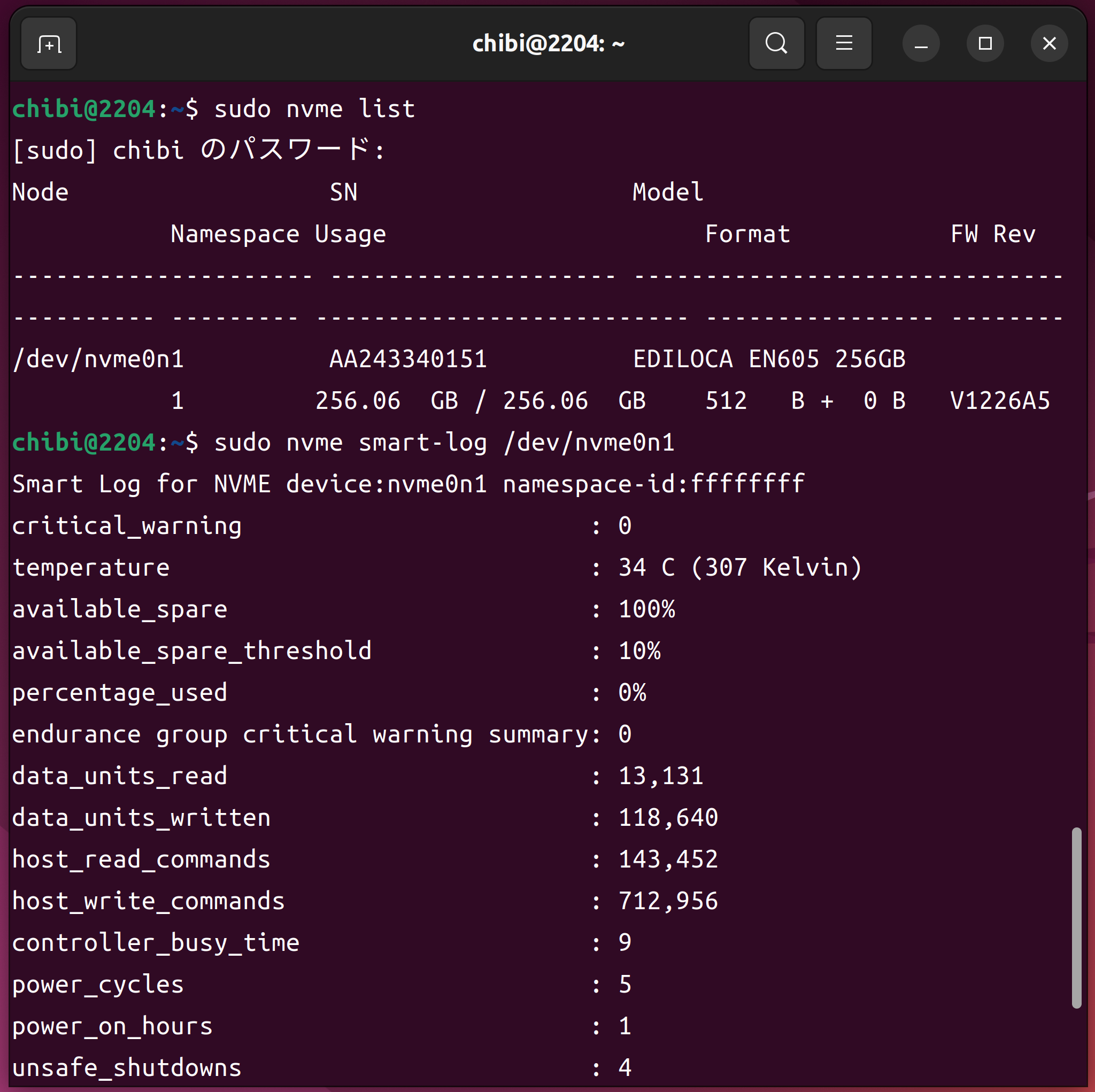Click the search magnifier icon
The image size is (1095, 1092).
776,44
